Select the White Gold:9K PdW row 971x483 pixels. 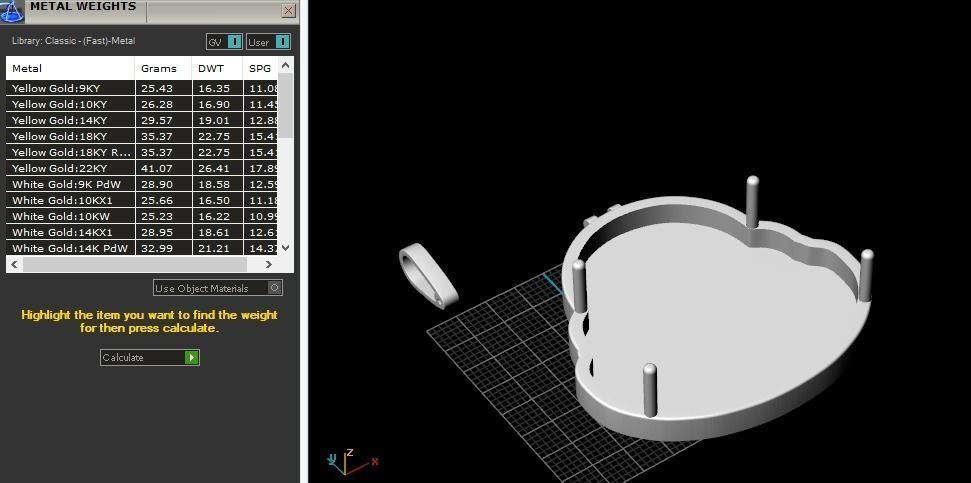pyautogui.click(x=142, y=184)
